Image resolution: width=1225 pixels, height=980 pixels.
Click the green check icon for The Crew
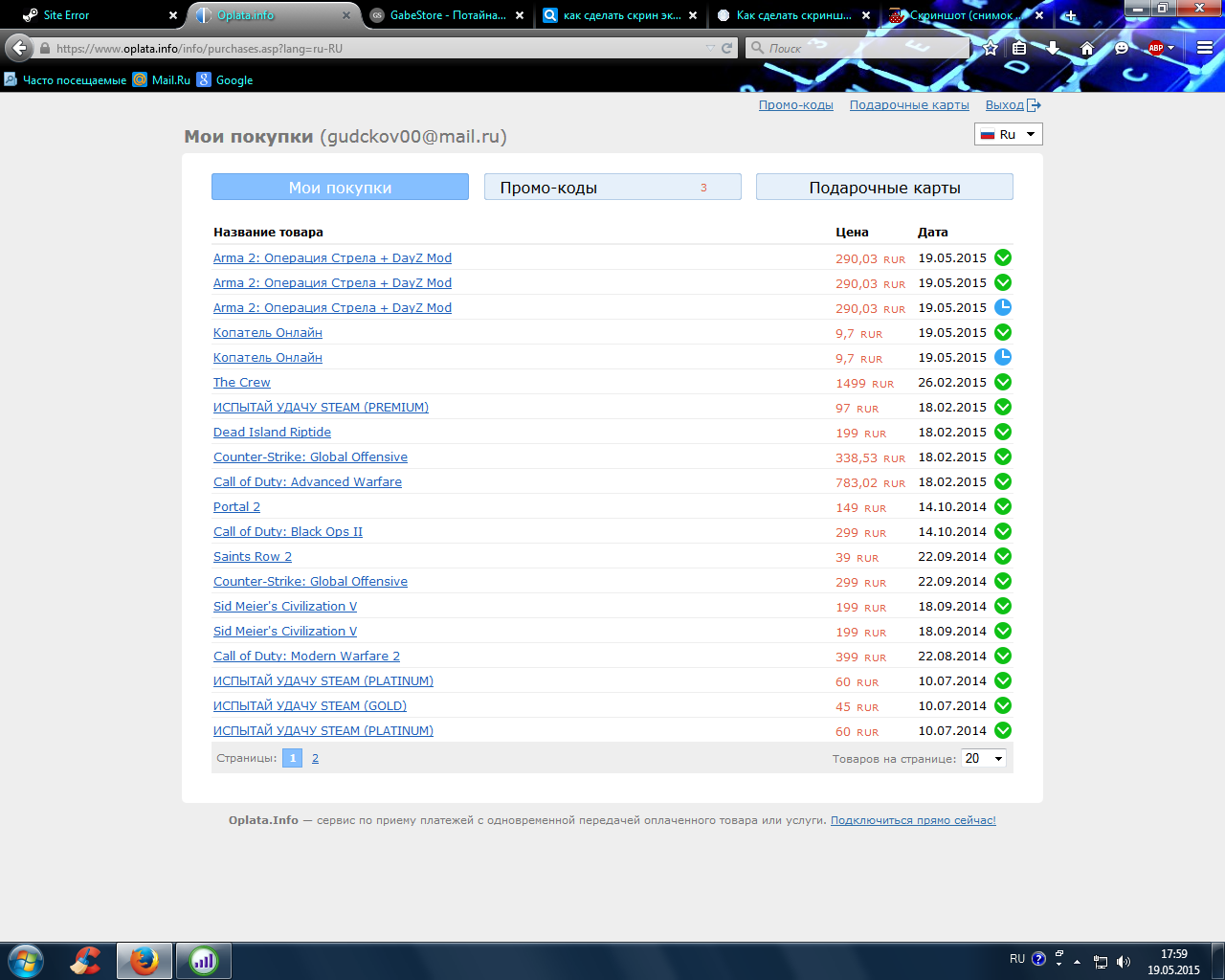(x=1003, y=382)
